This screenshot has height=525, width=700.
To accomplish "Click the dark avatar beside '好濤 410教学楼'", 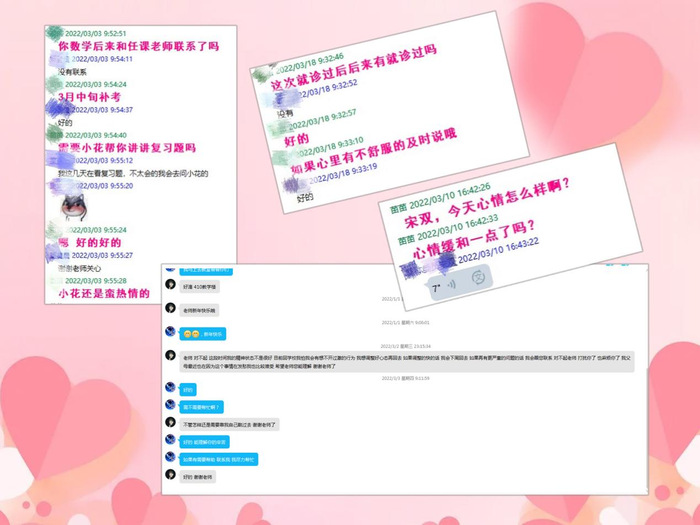I will (x=171, y=285).
